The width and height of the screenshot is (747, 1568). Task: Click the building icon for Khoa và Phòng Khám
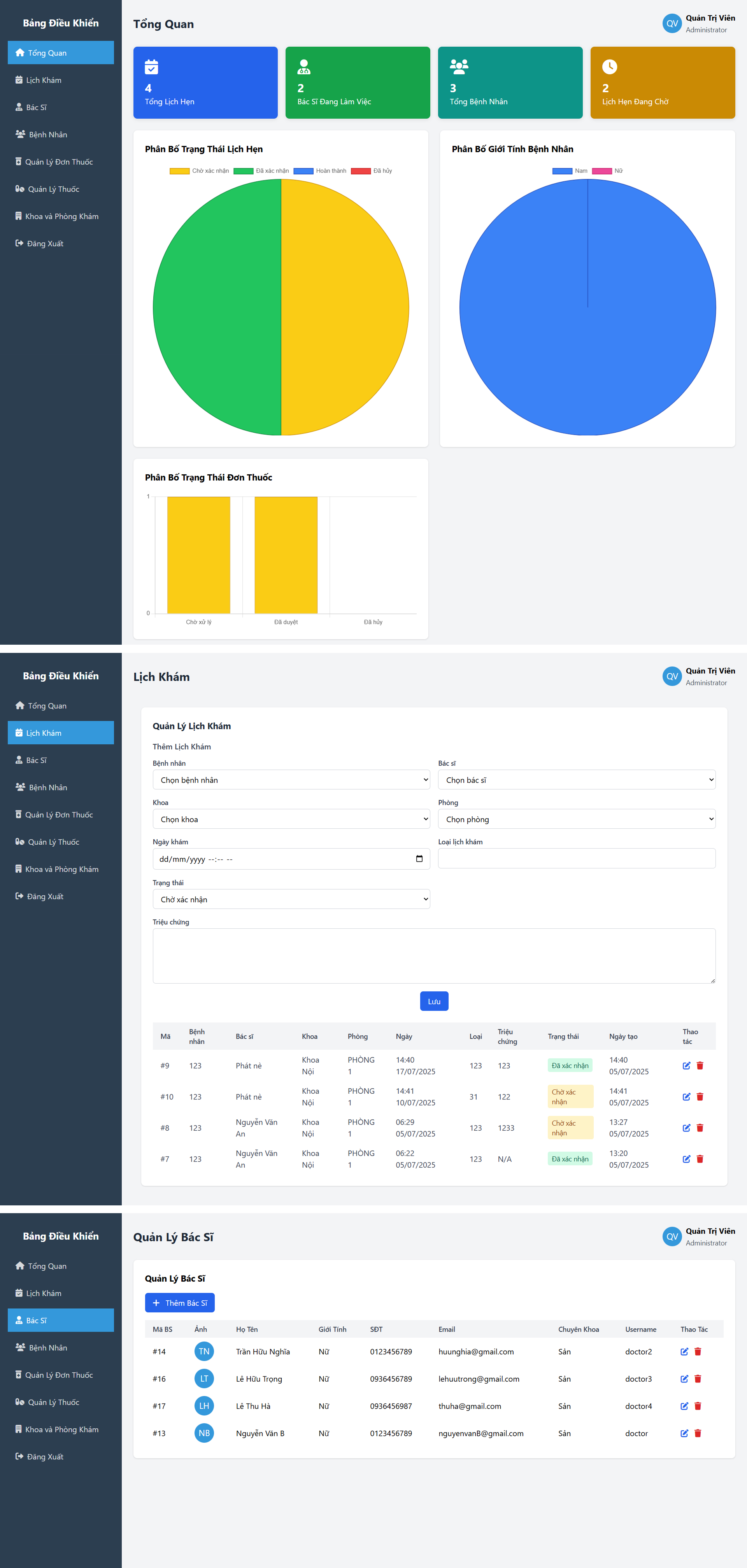(x=19, y=216)
